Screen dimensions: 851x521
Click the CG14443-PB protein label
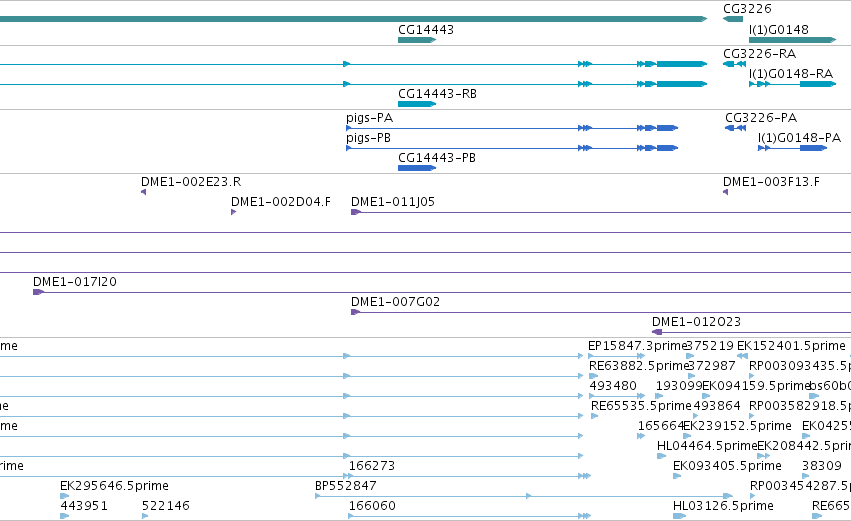(437, 158)
